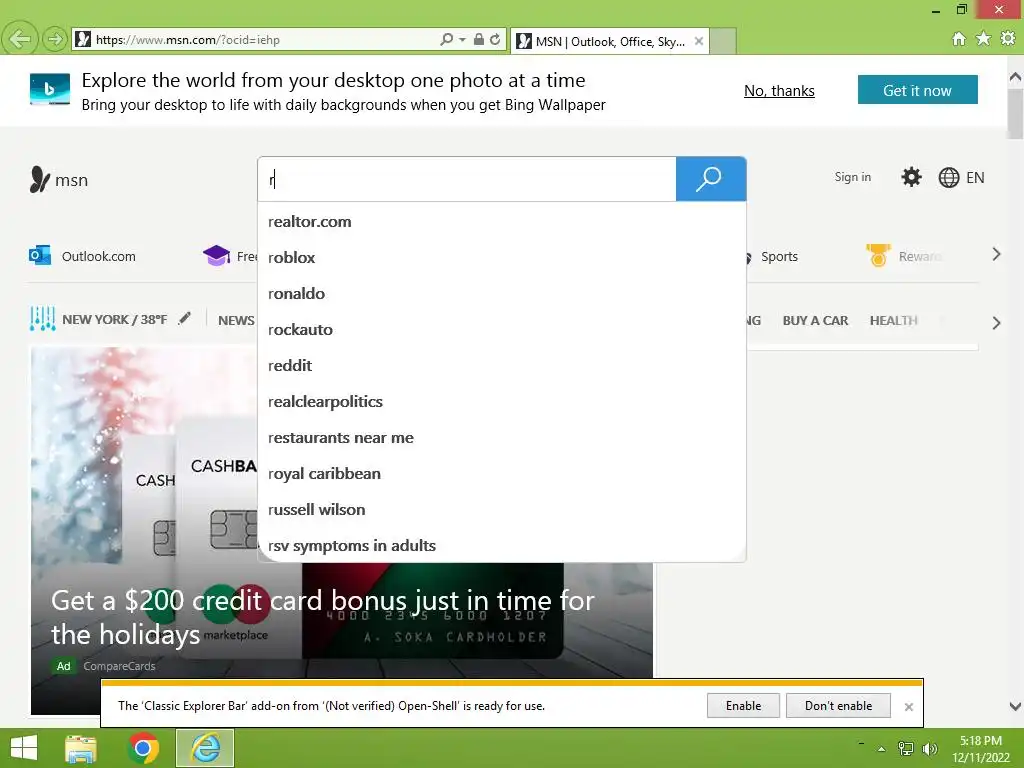1024x768 pixels.
Task: Show hidden system tray icons
Action: click(882, 749)
